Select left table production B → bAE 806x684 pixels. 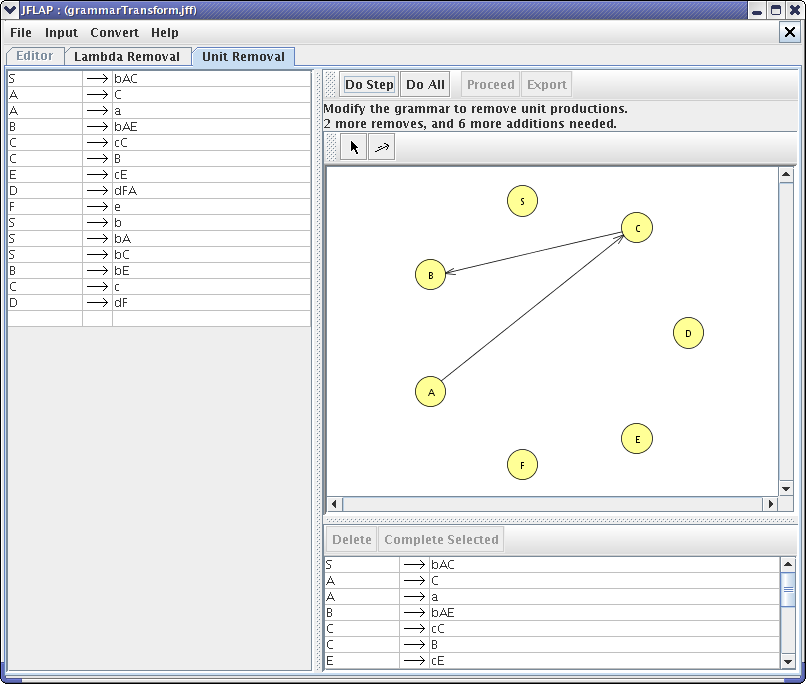tap(159, 126)
